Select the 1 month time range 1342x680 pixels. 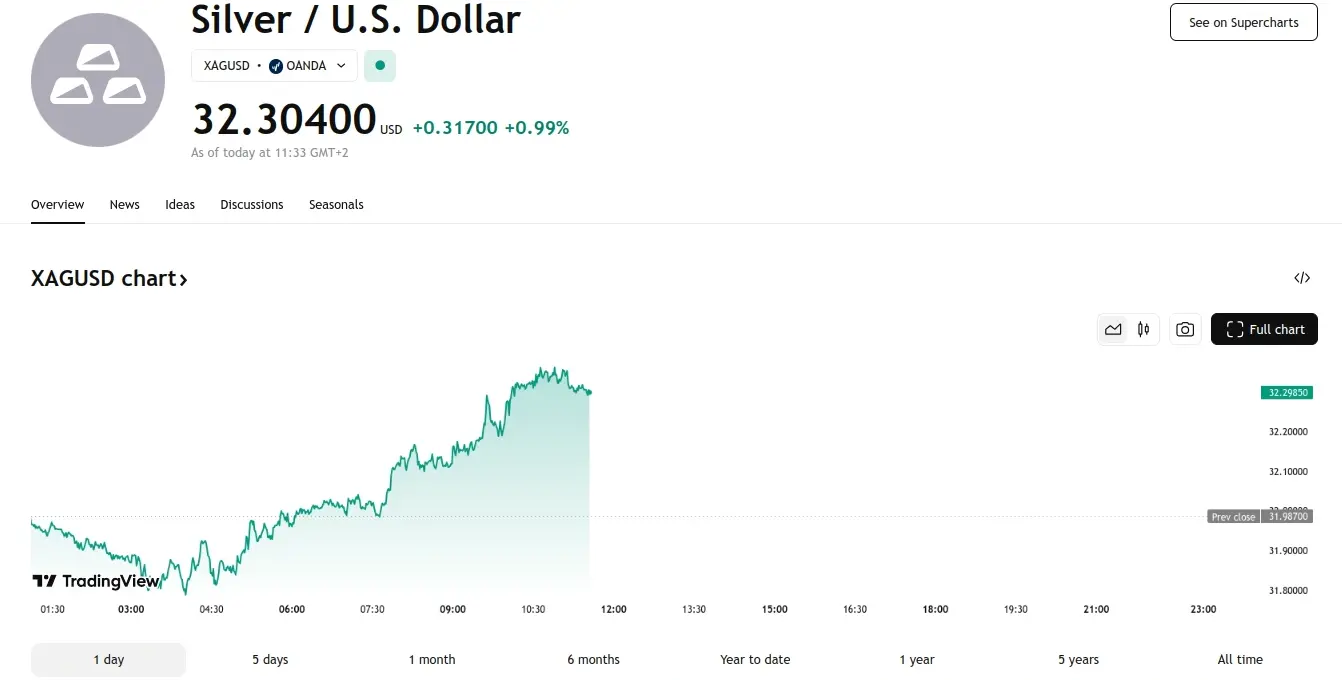click(432, 660)
